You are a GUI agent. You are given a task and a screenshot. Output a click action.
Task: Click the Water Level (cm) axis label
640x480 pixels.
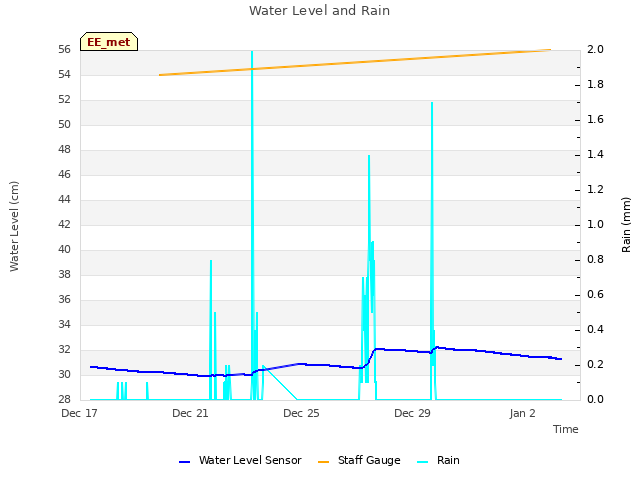point(14,226)
